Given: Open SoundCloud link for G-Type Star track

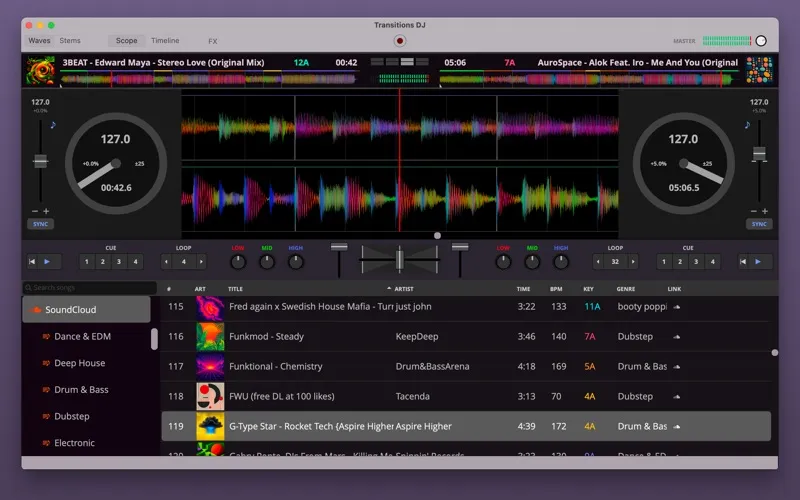Looking at the screenshot, I should (677, 427).
